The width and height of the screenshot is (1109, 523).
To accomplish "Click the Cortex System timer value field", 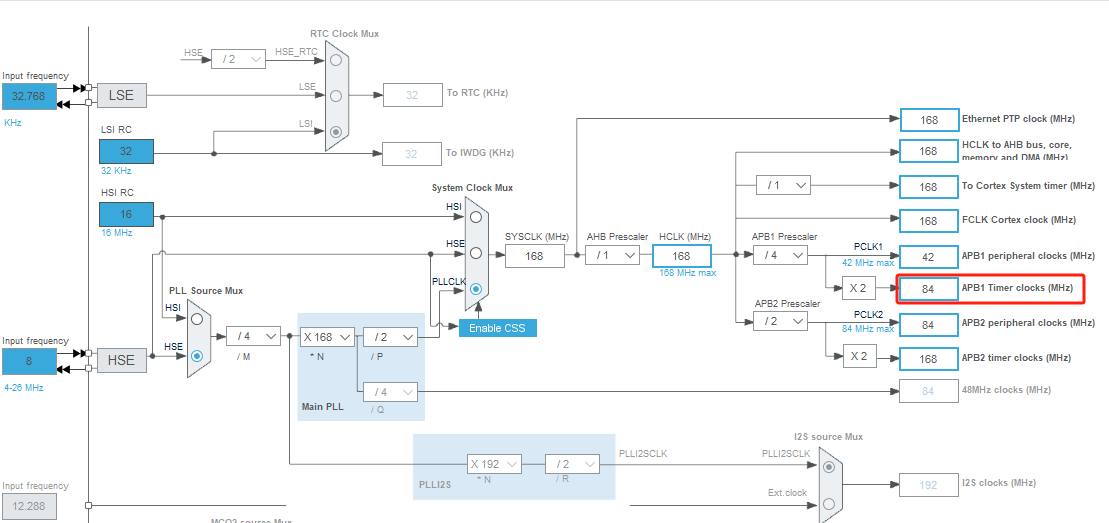I will [x=929, y=187].
